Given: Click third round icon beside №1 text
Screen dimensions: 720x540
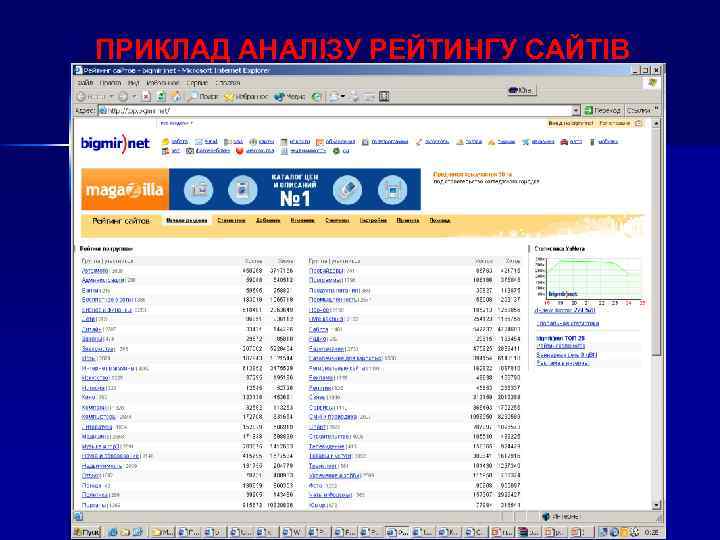Looking at the screenshot, I should (347, 189).
